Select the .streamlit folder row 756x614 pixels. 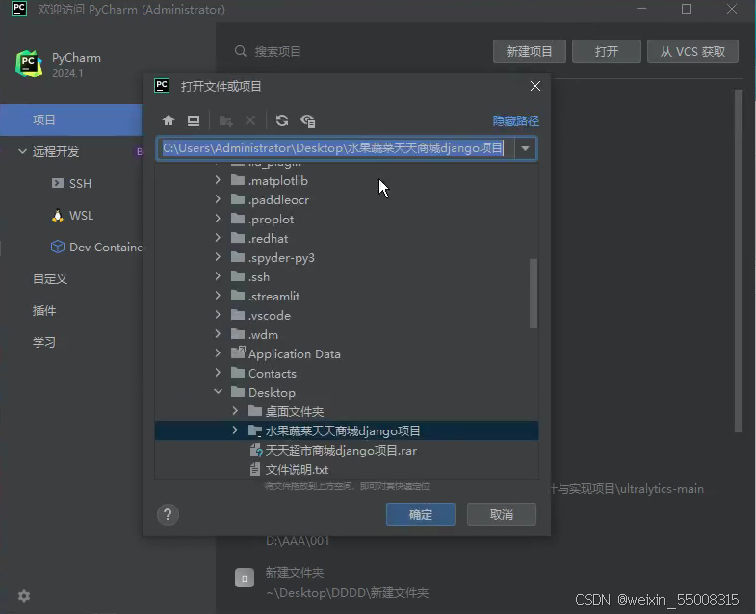[x=346, y=296]
